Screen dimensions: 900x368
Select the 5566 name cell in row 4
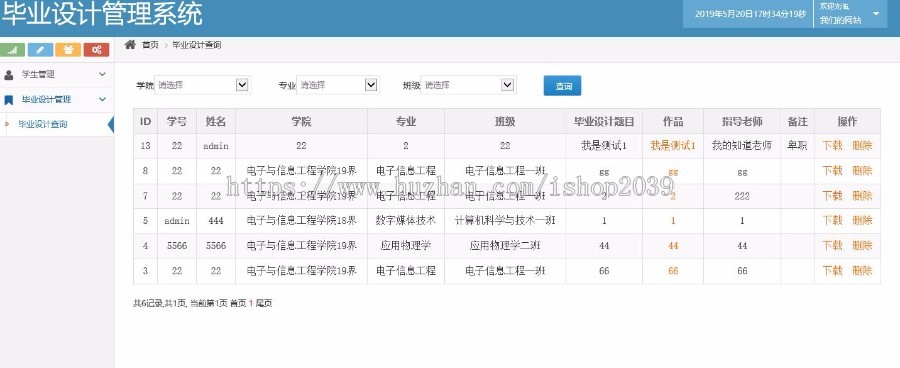tap(216, 246)
